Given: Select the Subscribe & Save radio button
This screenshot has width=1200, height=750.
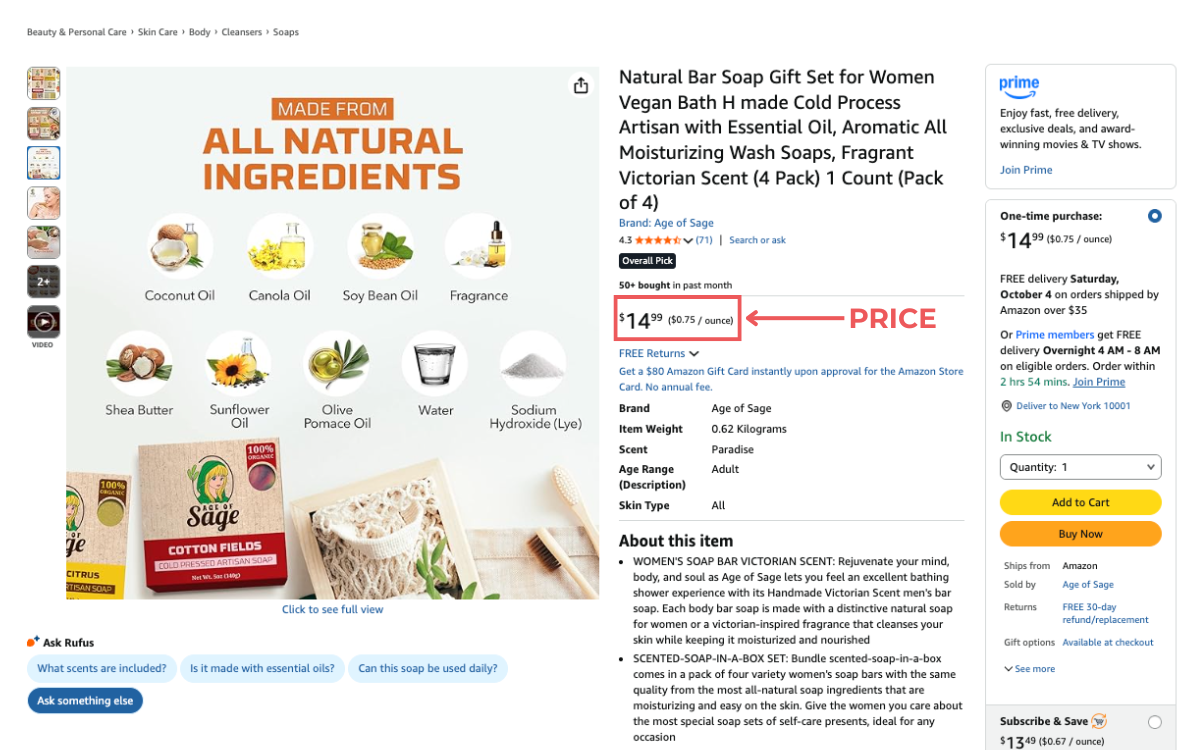Looking at the screenshot, I should point(1155,722).
